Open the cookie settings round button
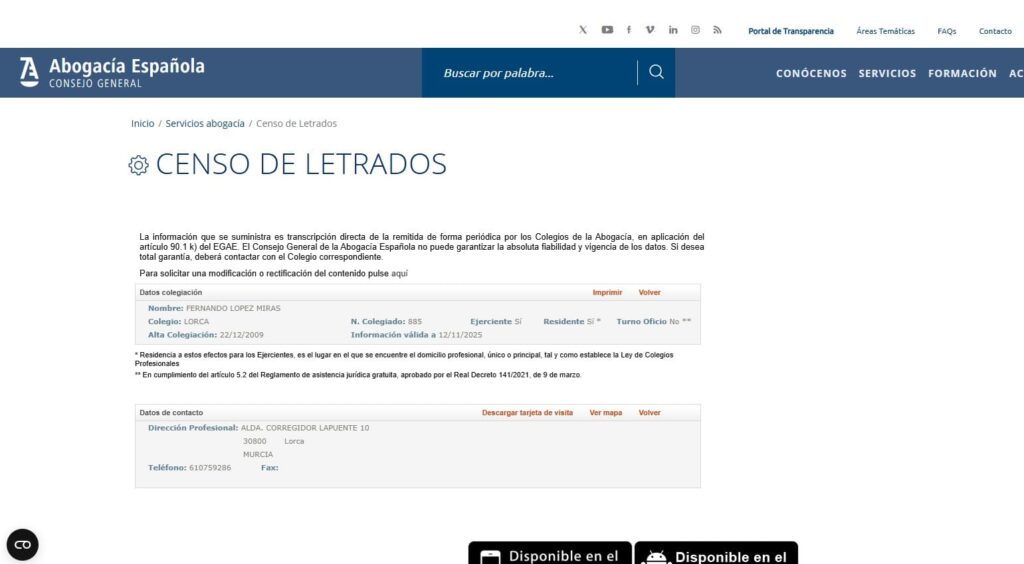This screenshot has width=1024, height=564. click(22, 545)
